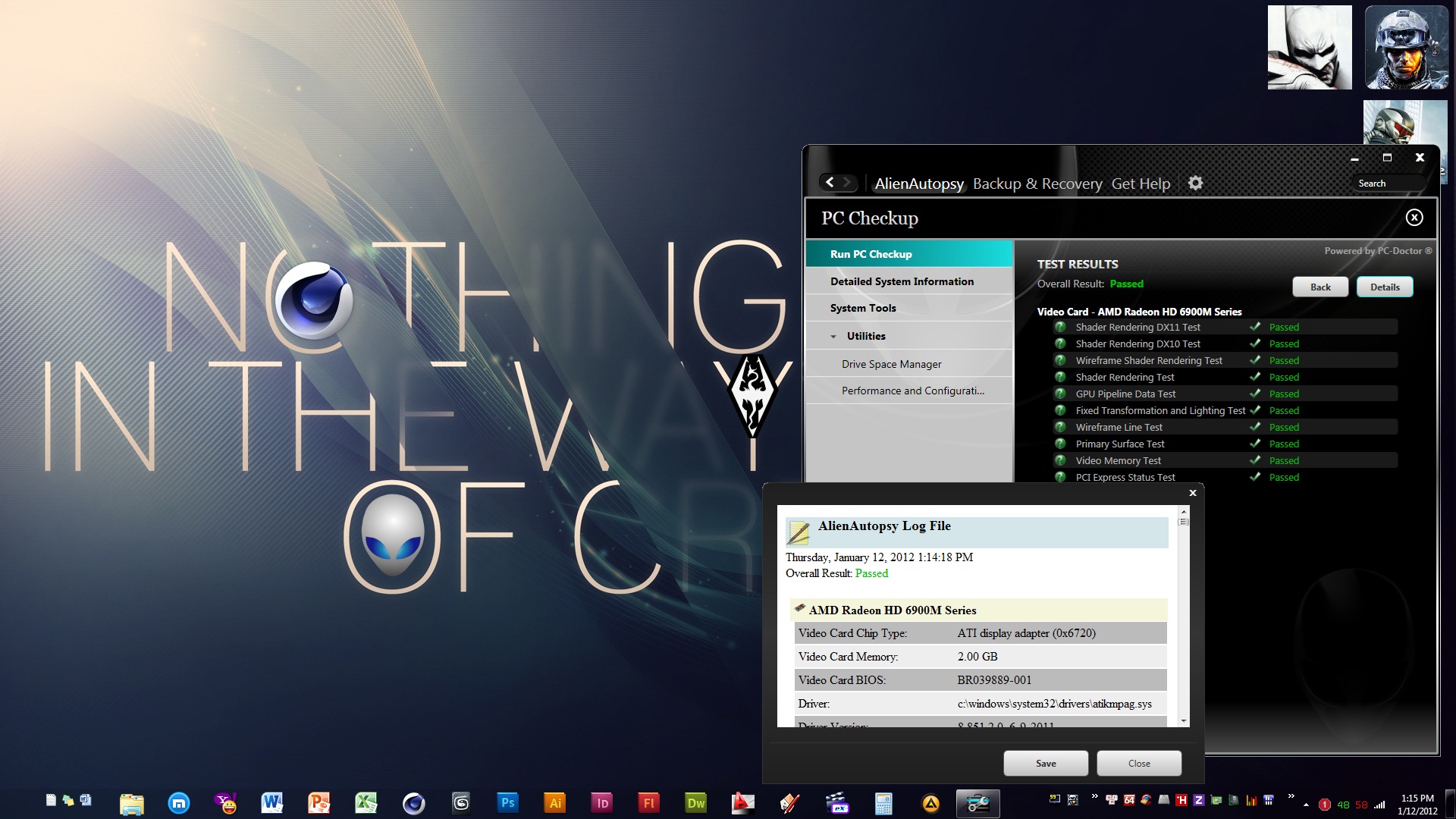Collapse the Utilities section arrow
The height and width of the screenshot is (819, 1456).
pyautogui.click(x=833, y=337)
